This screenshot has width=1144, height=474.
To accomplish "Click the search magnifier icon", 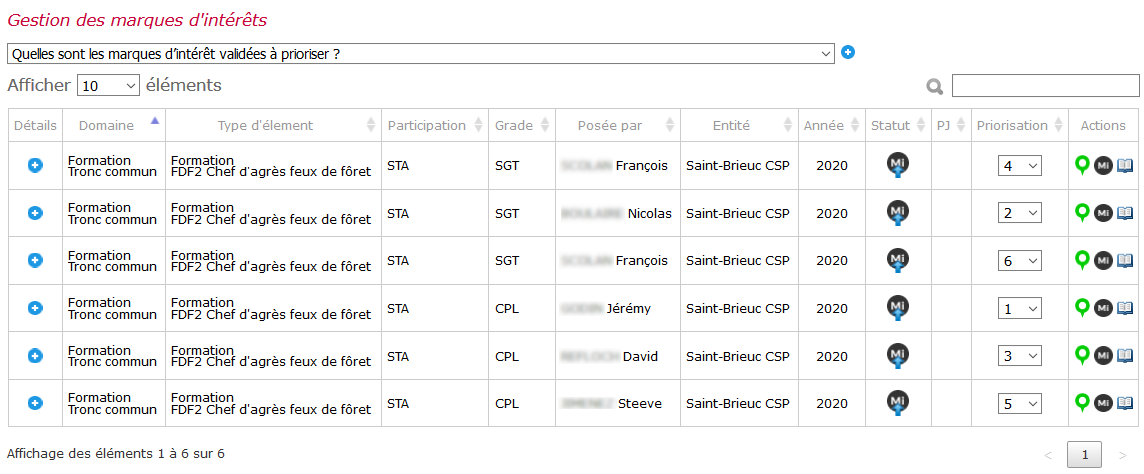I will 935,87.
